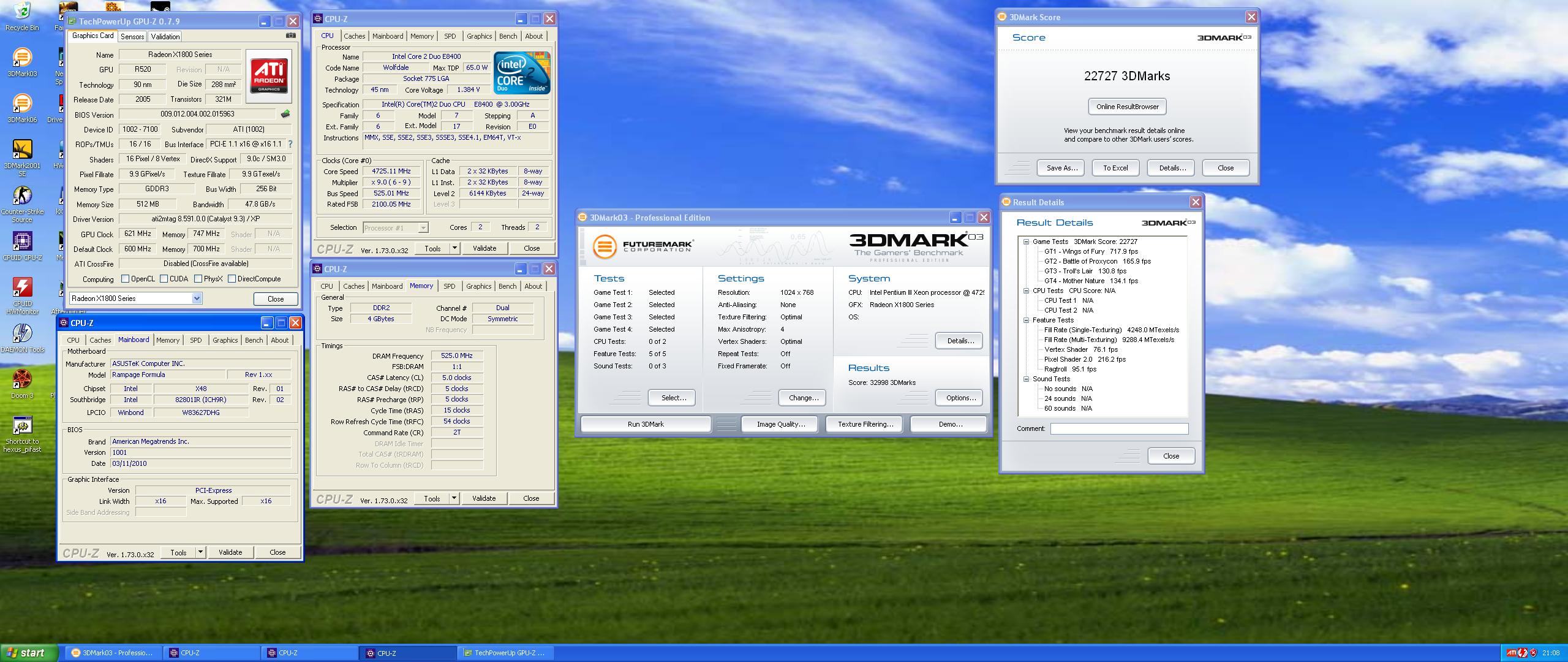Click the BIOS save chip icon in GPU-Z
This screenshot has width=1568, height=662.
[285, 114]
